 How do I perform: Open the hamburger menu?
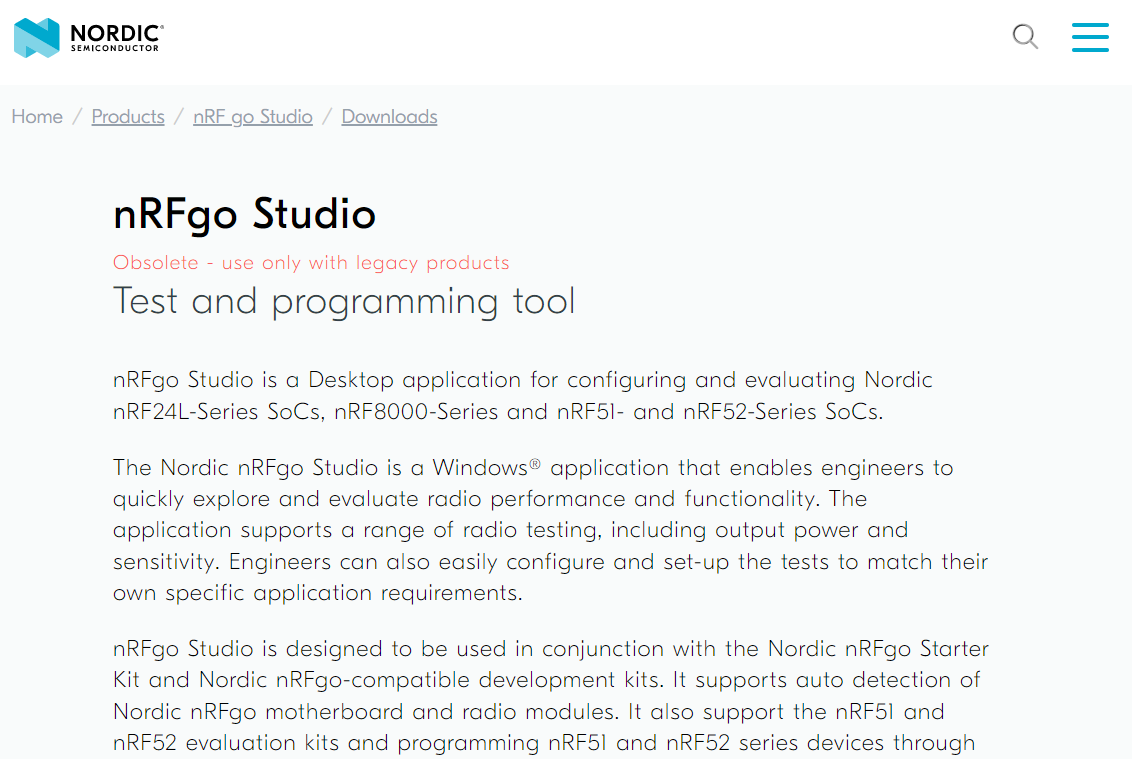click(x=1090, y=37)
